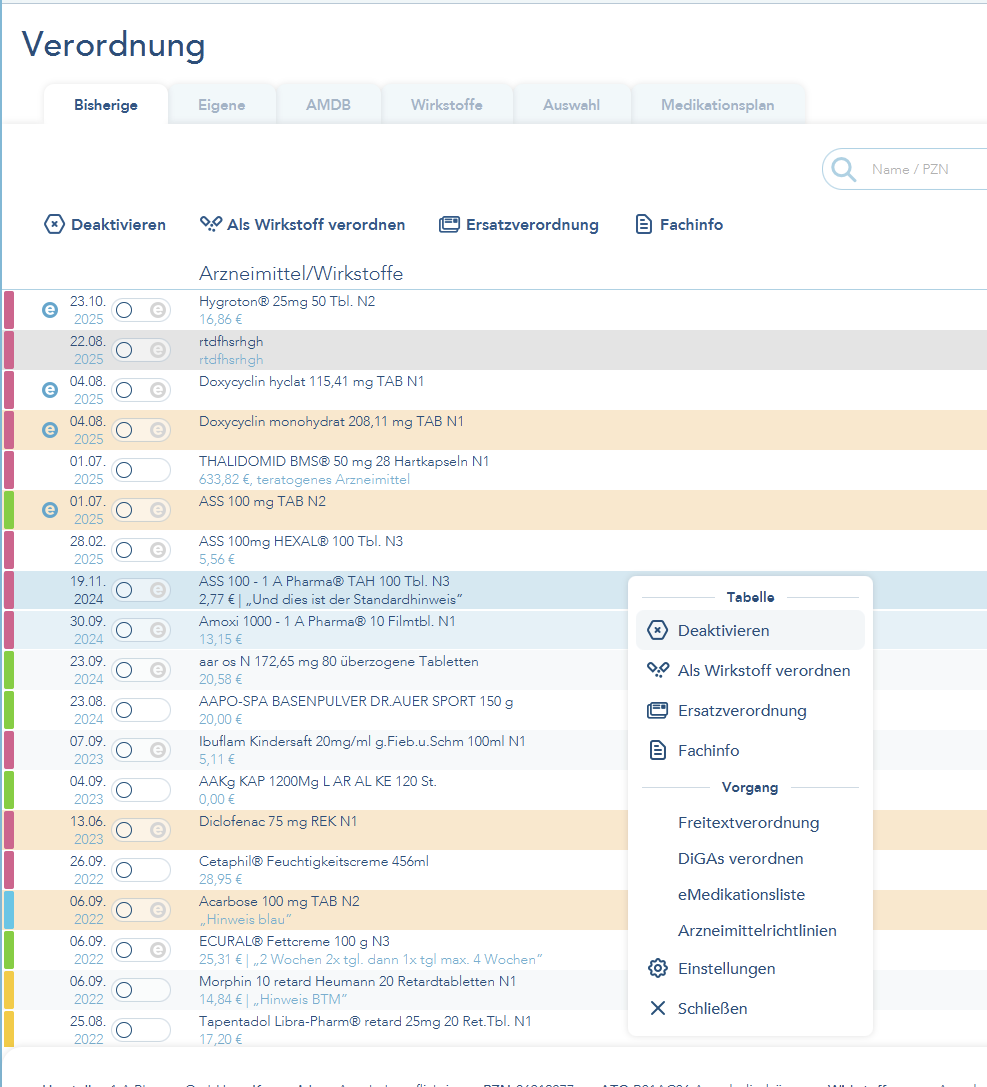Toggle the switch for THALIDOMID BMS row

[141, 470]
